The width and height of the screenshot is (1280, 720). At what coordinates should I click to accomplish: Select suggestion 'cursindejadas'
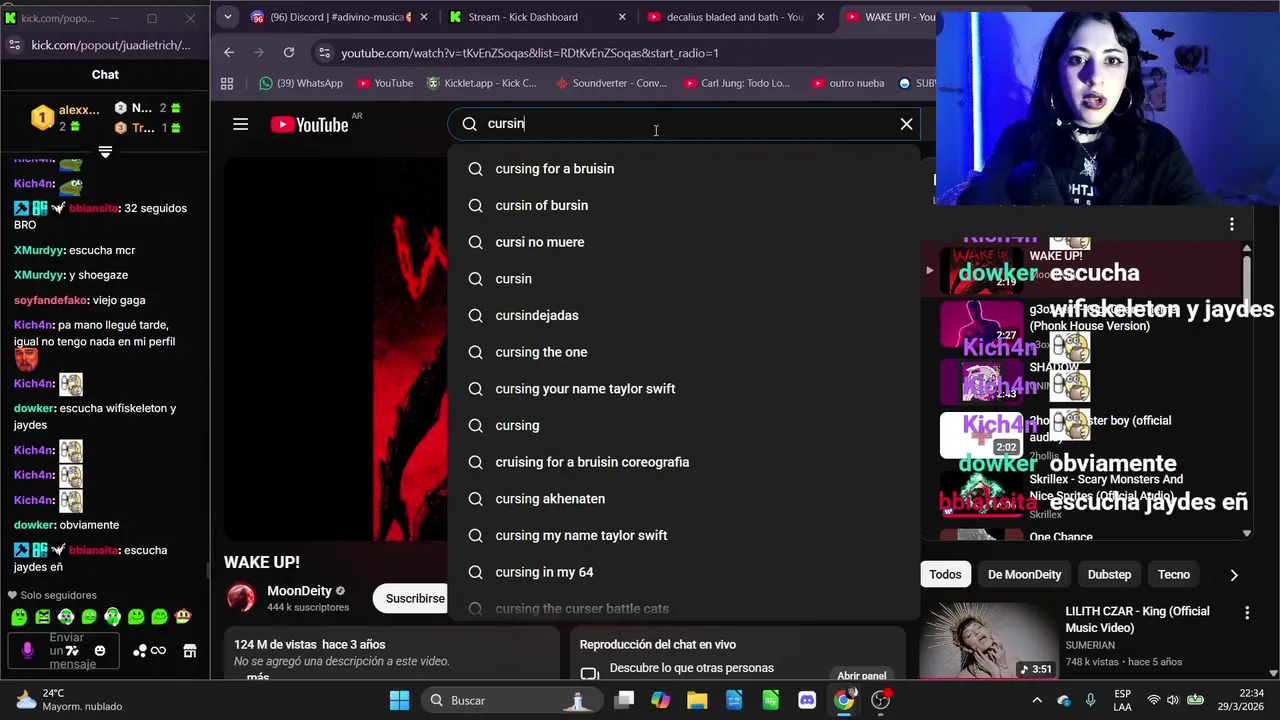click(683, 315)
